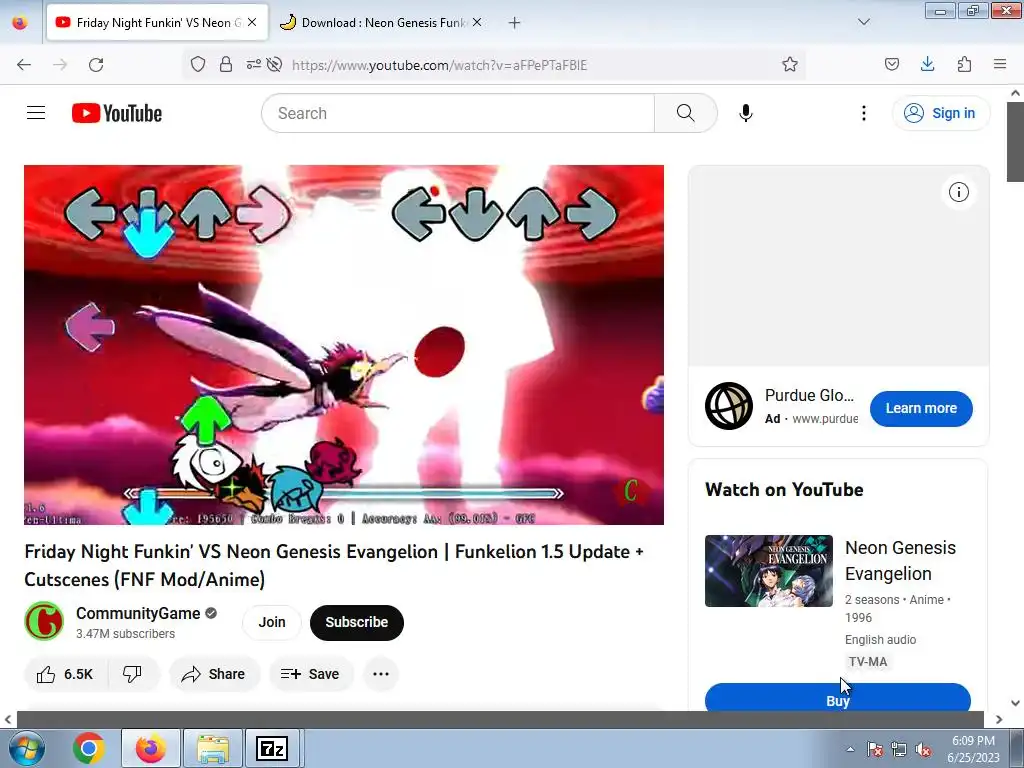The height and width of the screenshot is (768, 1024).
Task: Open more actions three-dot button
Action: tap(381, 674)
